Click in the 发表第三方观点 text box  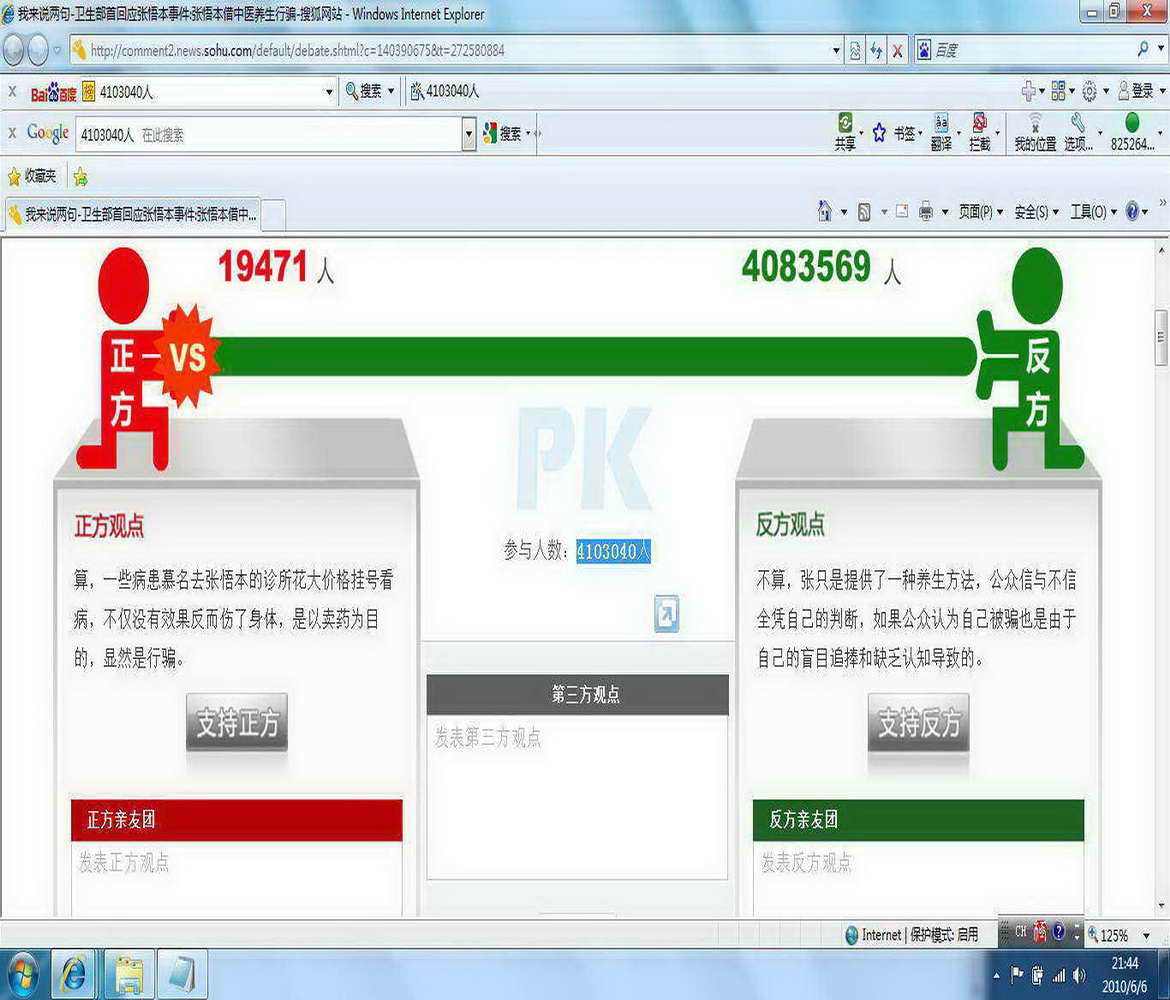point(577,795)
